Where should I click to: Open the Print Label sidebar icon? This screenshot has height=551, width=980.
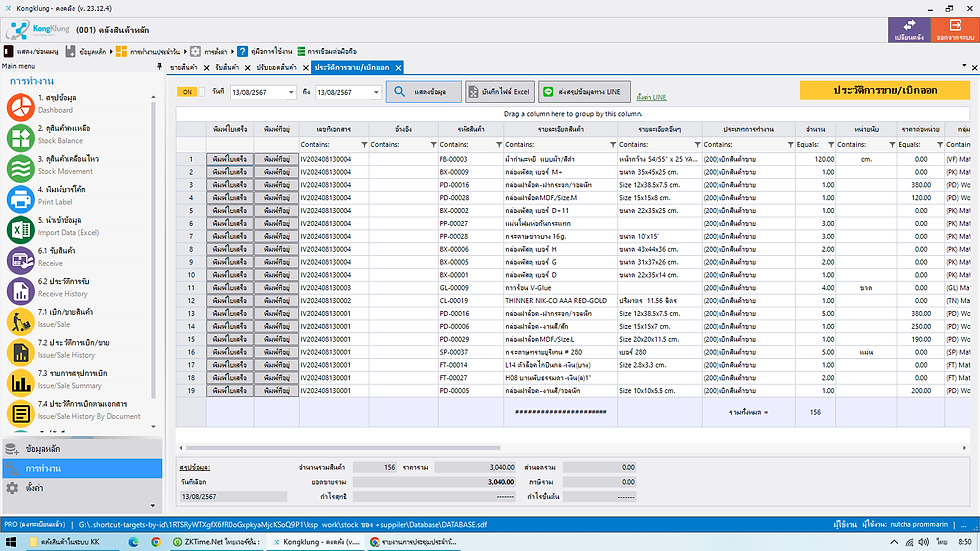click(21, 197)
